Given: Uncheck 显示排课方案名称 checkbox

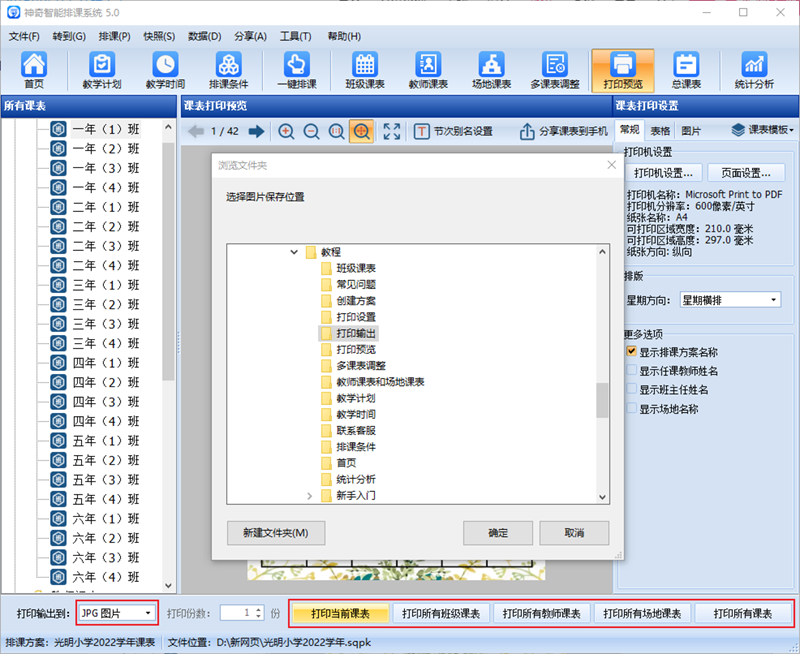Looking at the screenshot, I should pos(631,352).
